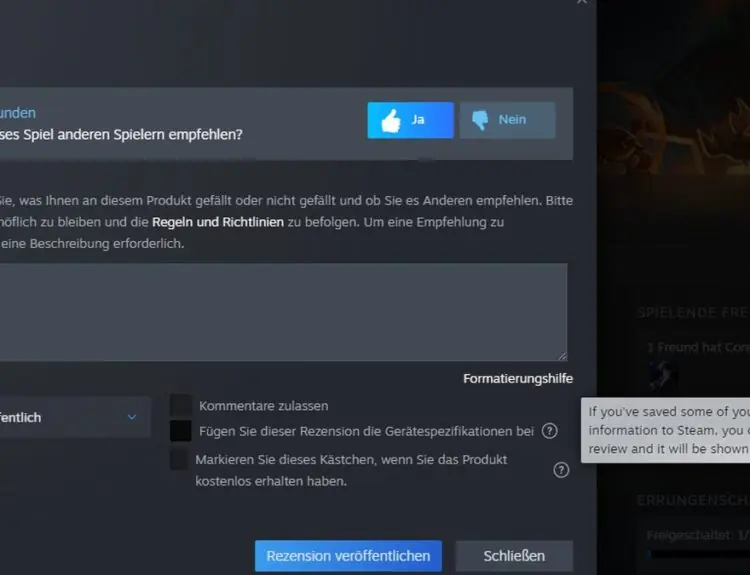Screen dimensions: 750x575
Task: Check the Produkt kostenlos erhalten box
Action: coord(179,459)
